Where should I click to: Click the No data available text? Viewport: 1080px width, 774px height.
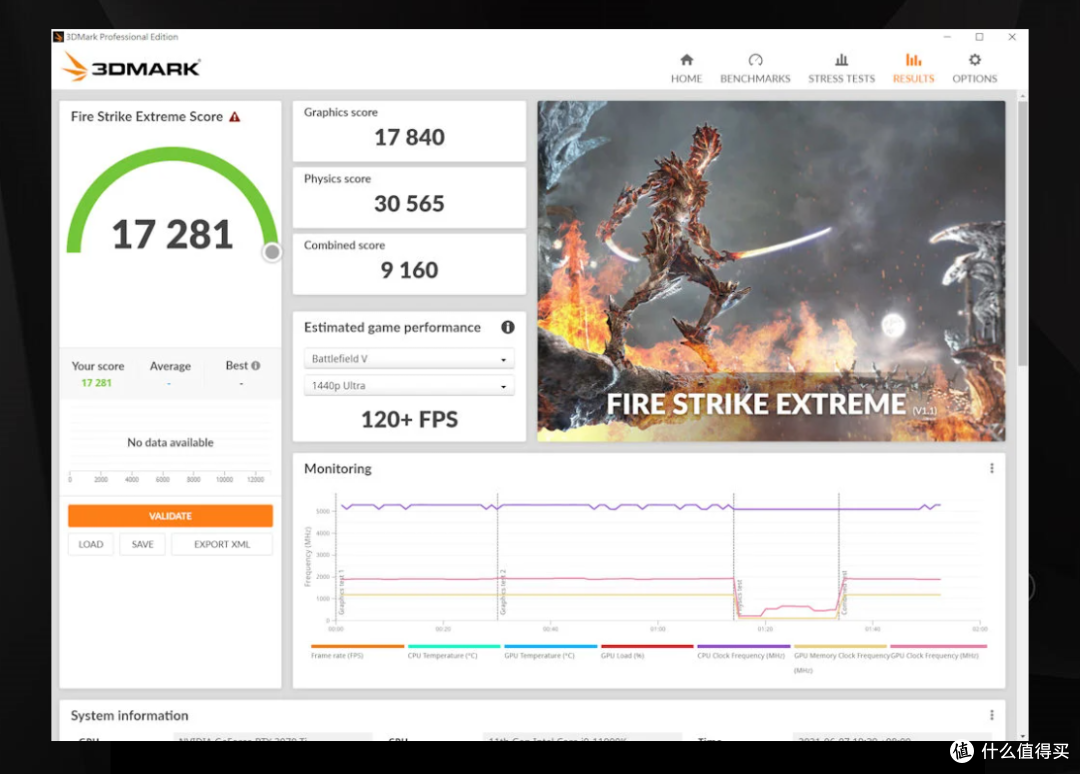point(170,443)
